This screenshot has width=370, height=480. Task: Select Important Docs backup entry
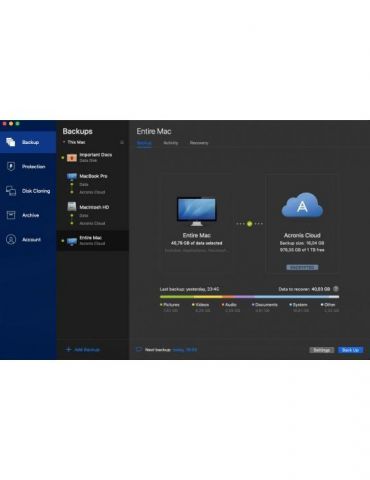pyautogui.click(x=93, y=158)
